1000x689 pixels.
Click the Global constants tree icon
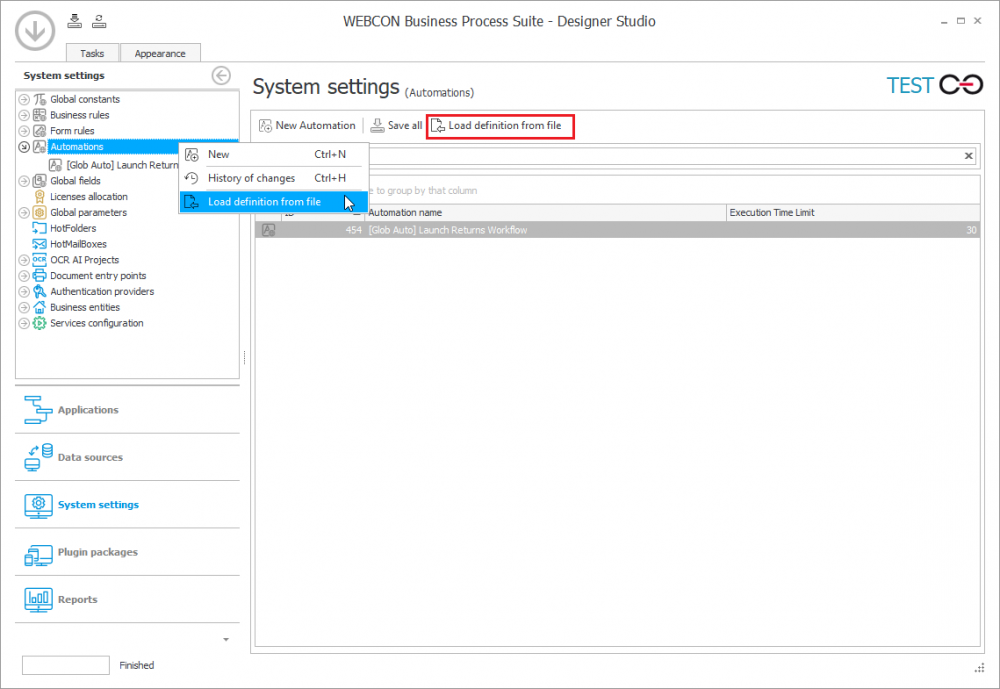click(40, 99)
